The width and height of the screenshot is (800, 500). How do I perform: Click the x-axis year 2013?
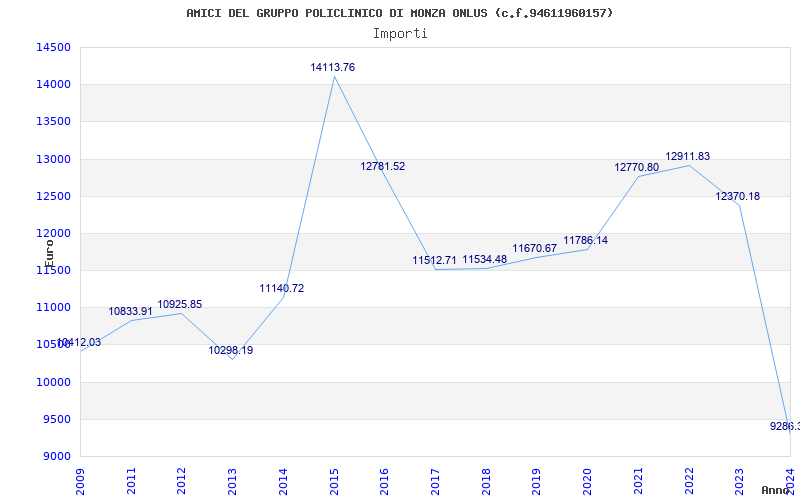[233, 482]
